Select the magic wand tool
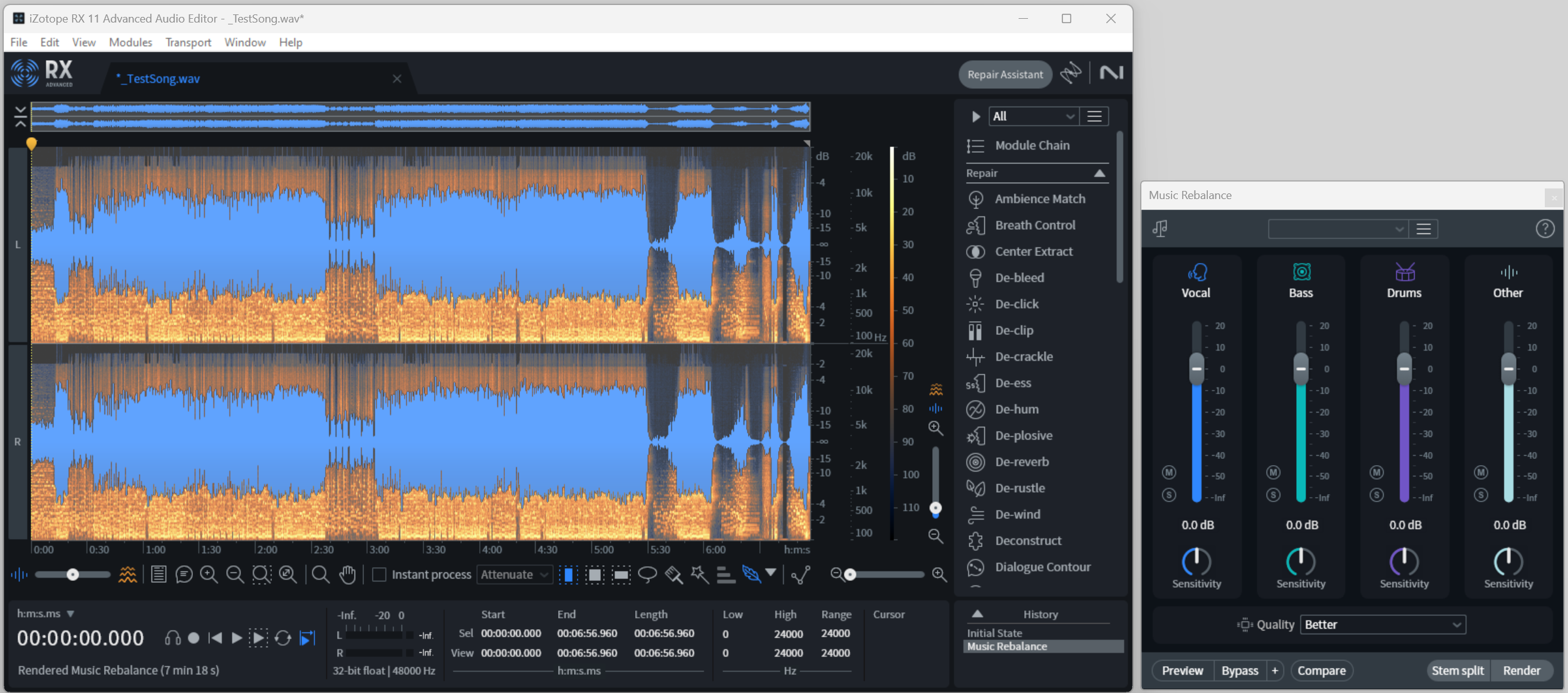This screenshot has width=1568, height=693. point(699,574)
